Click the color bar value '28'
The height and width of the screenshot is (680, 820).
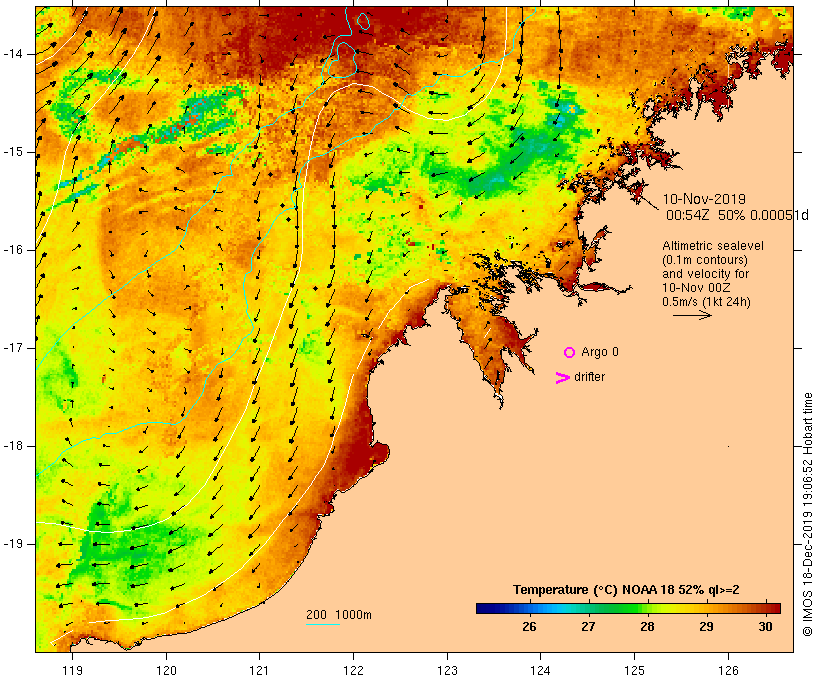[x=647, y=627]
